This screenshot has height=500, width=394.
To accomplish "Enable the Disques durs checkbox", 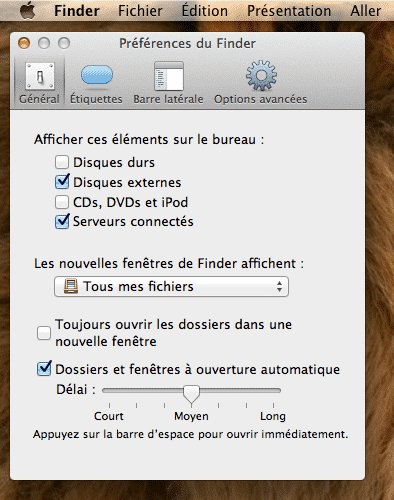I will [62, 162].
